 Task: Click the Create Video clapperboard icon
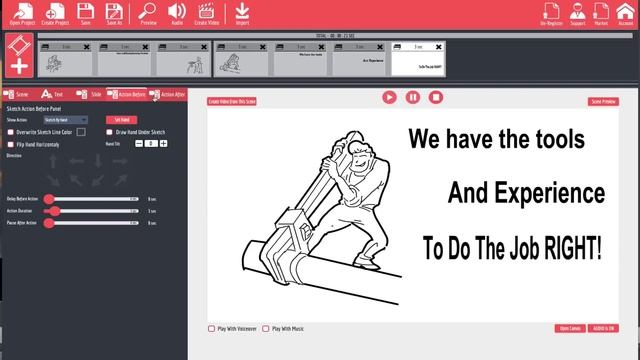pos(207,13)
